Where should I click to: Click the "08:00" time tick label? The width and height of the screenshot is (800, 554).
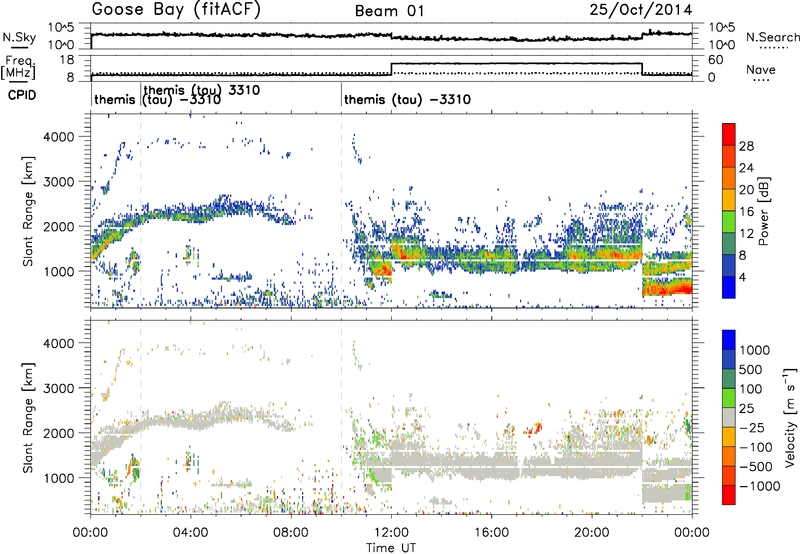coord(290,533)
